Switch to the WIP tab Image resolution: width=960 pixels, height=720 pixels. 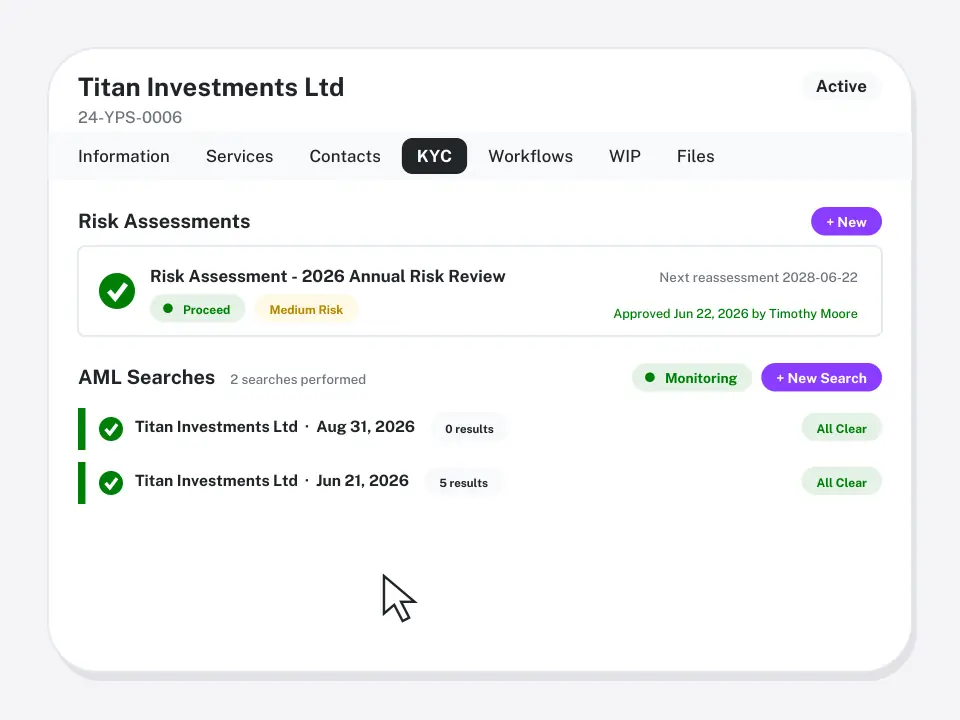[x=624, y=156]
